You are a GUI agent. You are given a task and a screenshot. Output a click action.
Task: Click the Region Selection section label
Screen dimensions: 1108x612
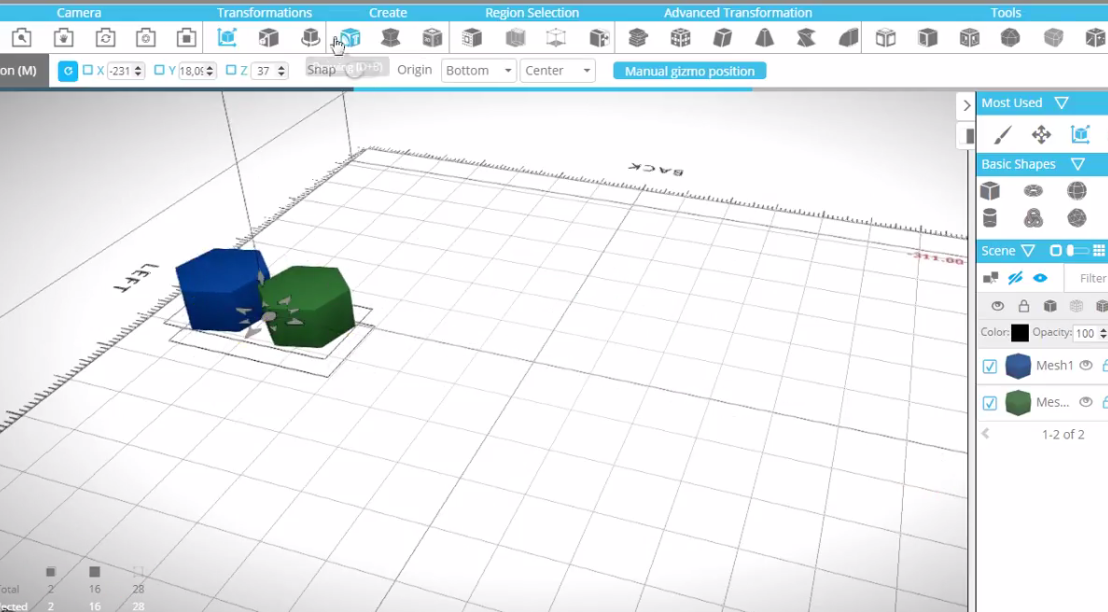click(x=532, y=13)
